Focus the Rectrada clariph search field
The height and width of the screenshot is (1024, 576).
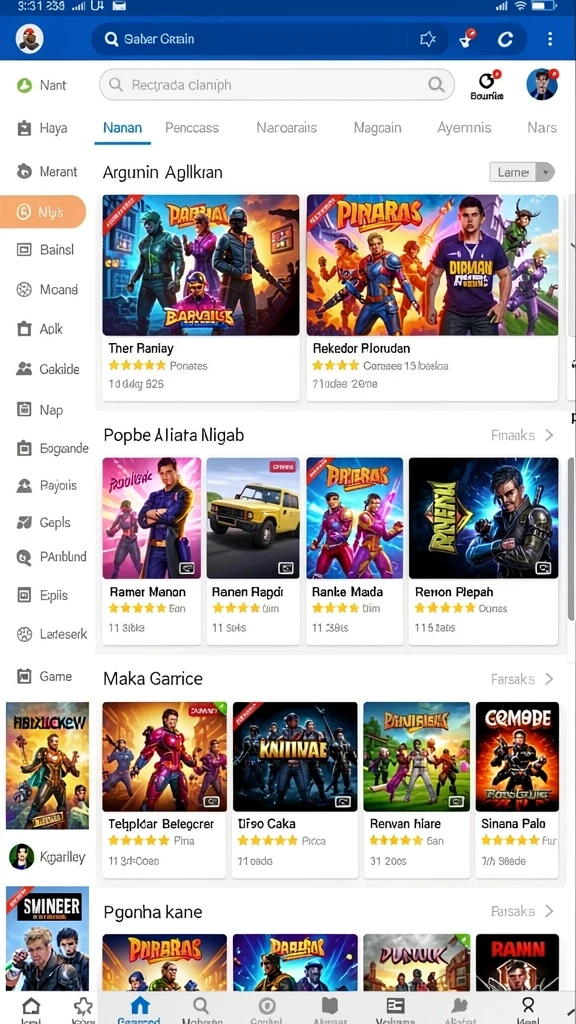click(277, 85)
